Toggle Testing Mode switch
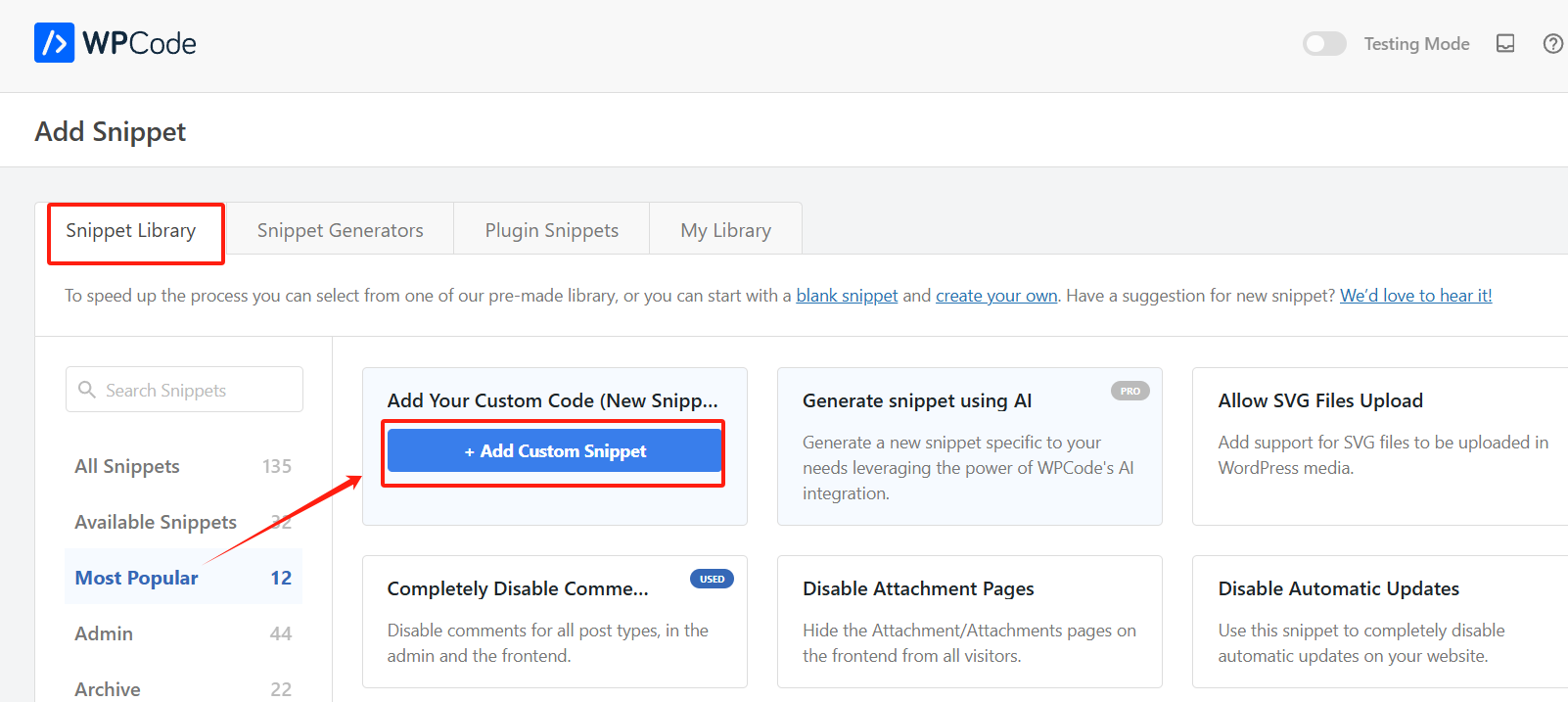Screen dimensions: 1568x702 point(1324,44)
